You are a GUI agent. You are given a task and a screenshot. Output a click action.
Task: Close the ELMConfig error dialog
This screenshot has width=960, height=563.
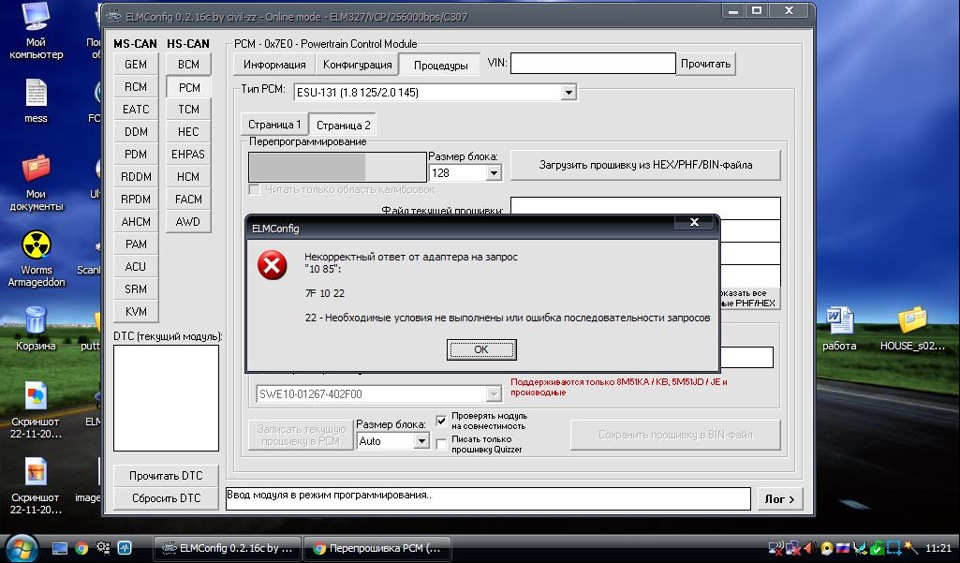(x=694, y=222)
